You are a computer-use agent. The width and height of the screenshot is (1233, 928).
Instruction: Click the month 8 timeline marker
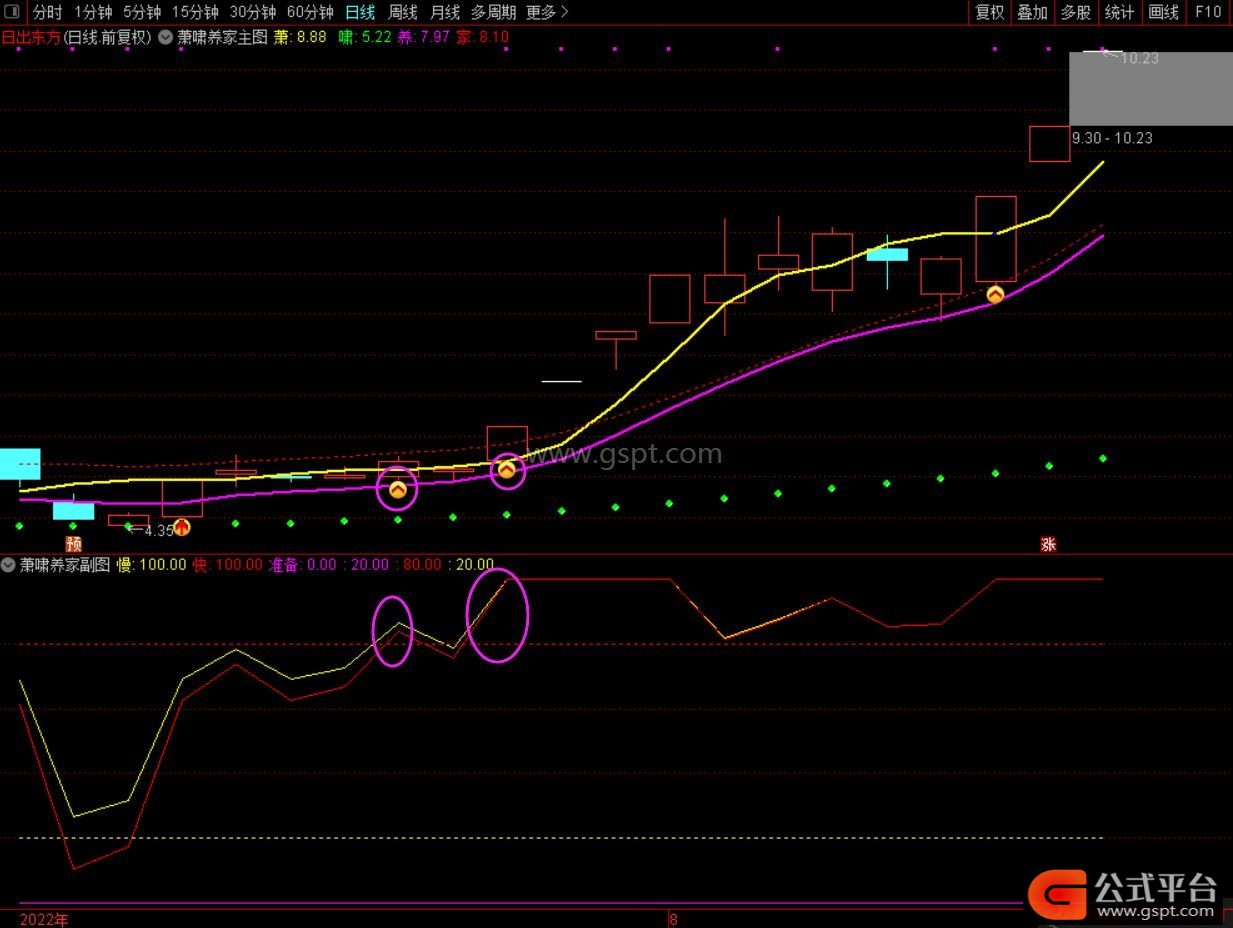pyautogui.click(x=673, y=919)
